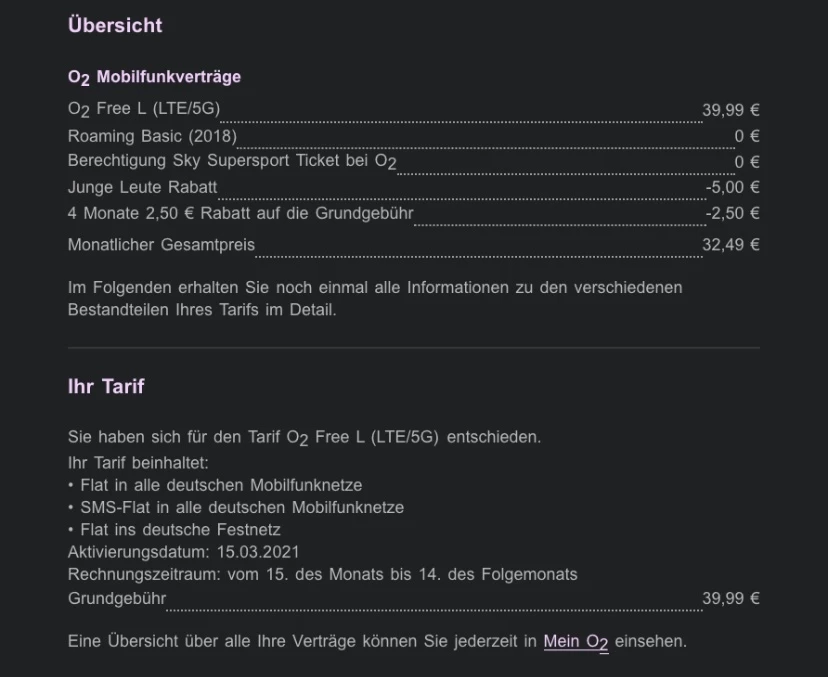Image resolution: width=828 pixels, height=677 pixels.
Task: Click the Junge Leute Rabatt line
Action: pos(142,187)
